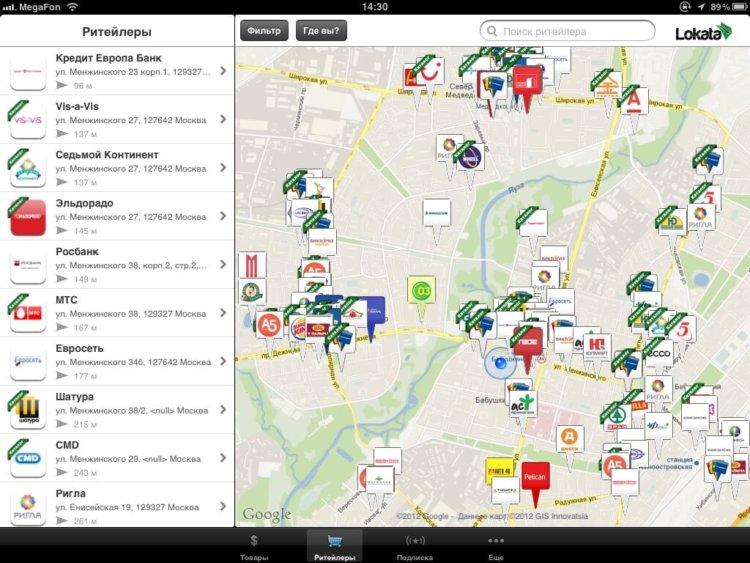Open the Подписка tab
The image size is (750, 563).
pos(415,547)
